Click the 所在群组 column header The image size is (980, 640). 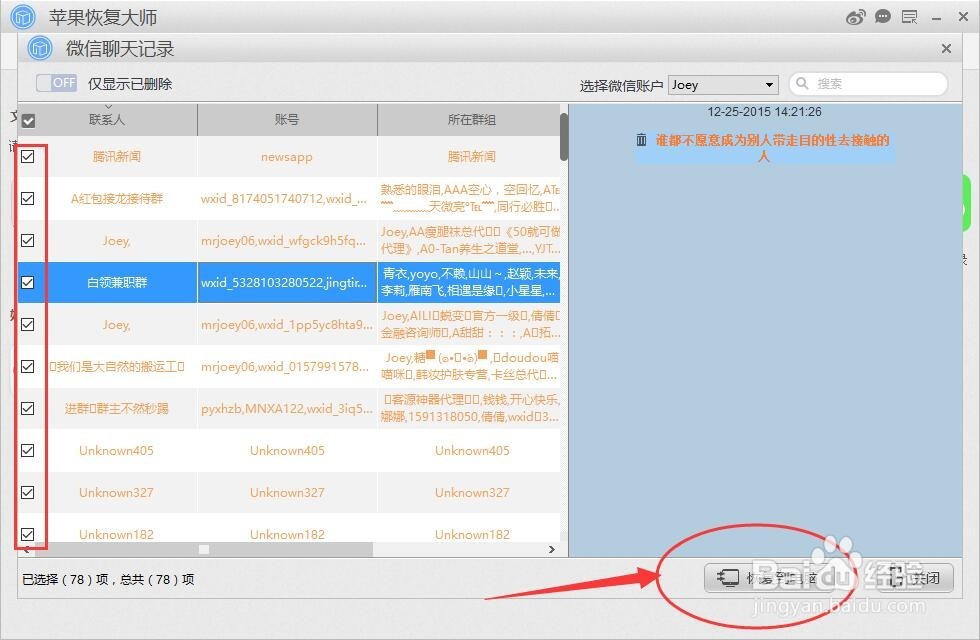pos(471,119)
